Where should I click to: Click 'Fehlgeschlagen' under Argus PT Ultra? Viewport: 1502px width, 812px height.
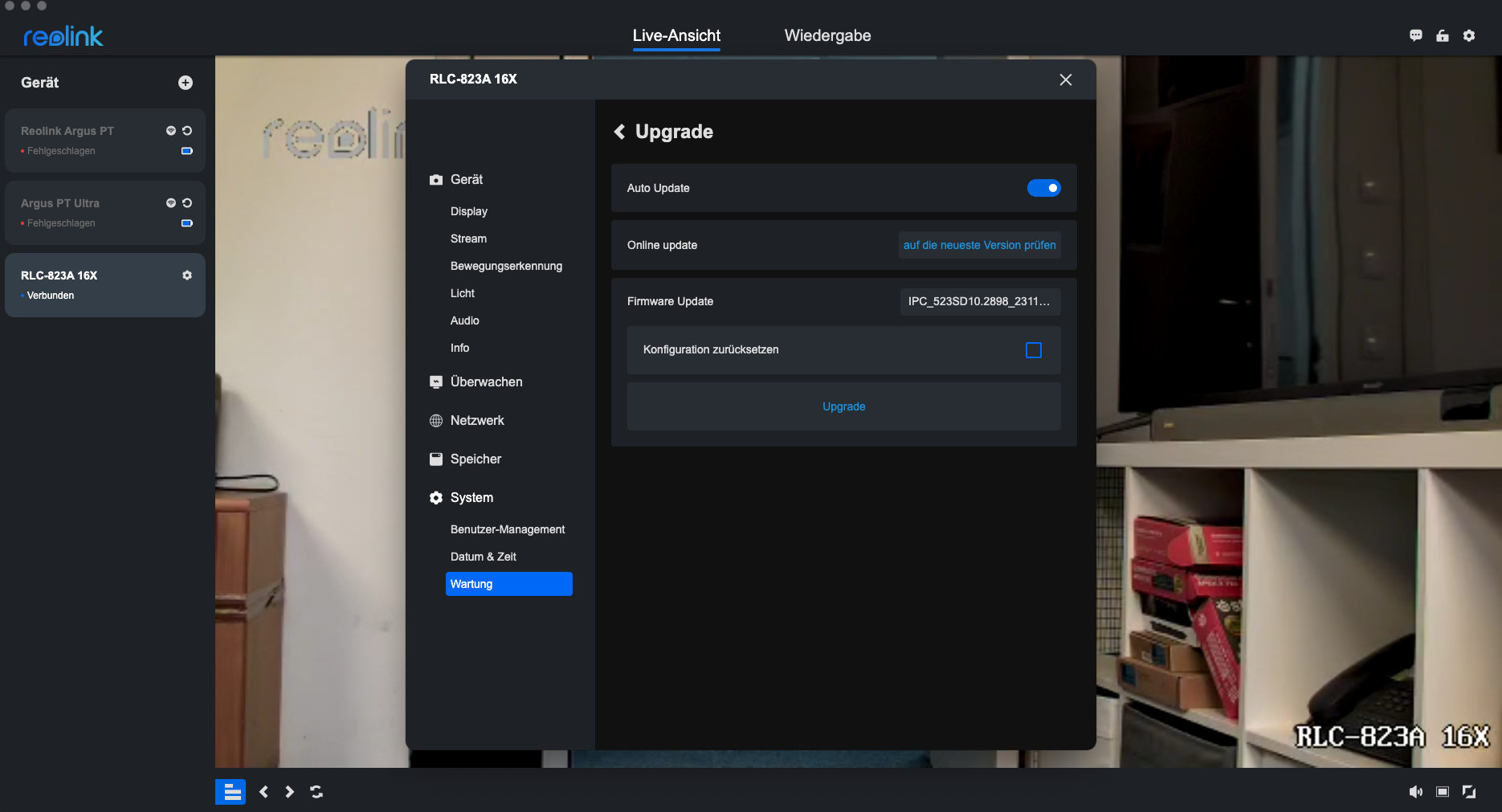61,223
